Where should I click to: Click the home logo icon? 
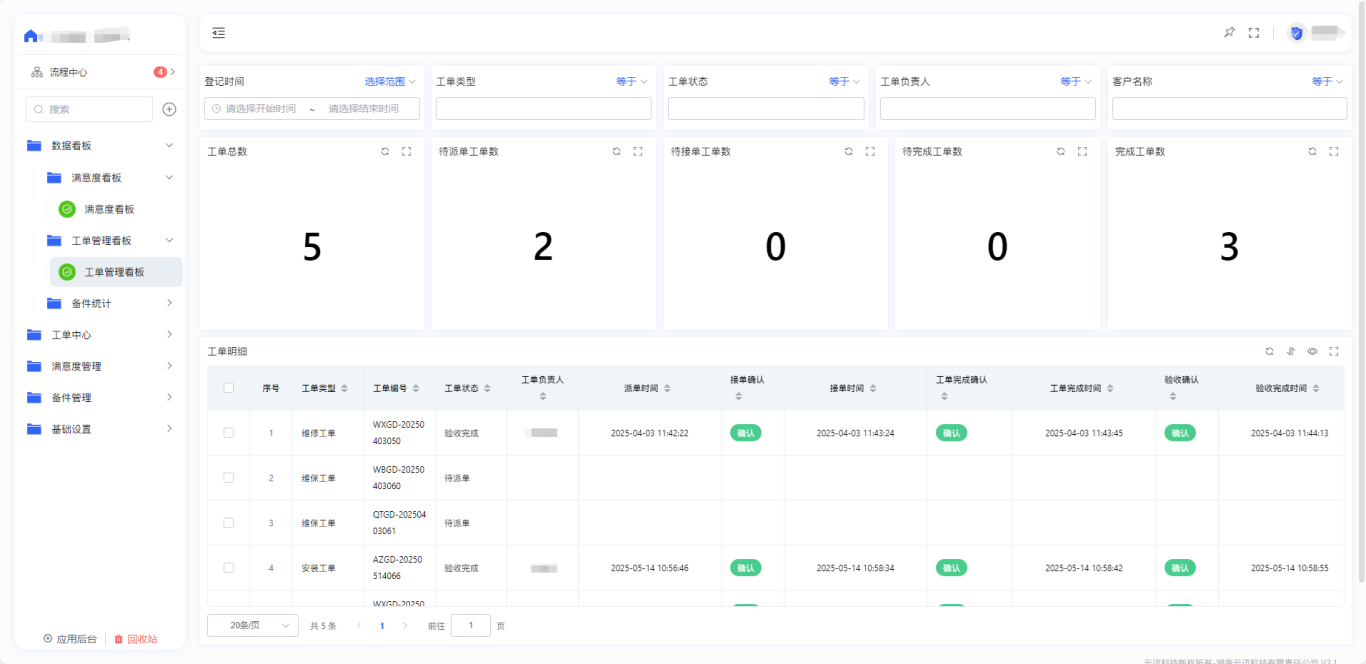[31, 36]
